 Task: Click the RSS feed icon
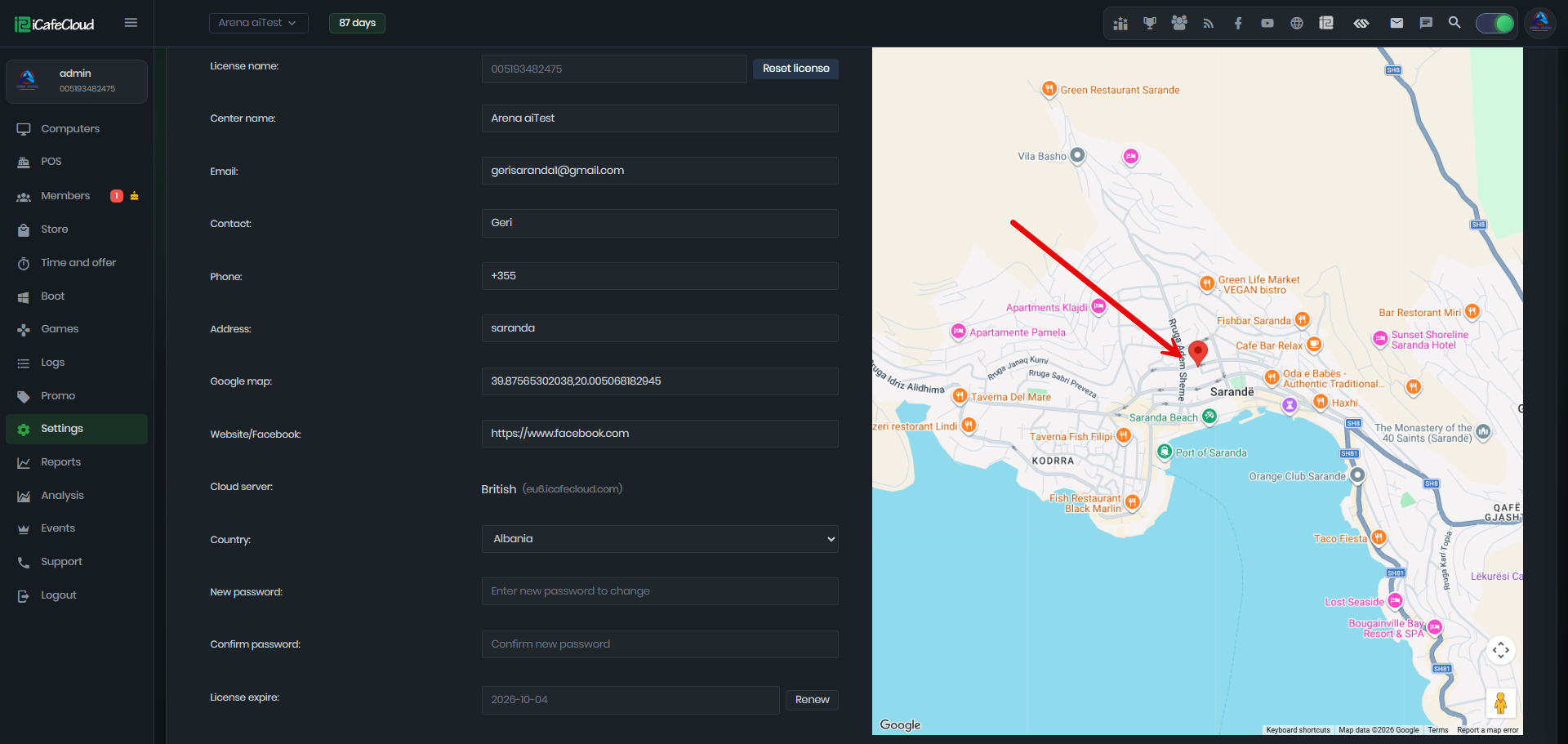click(x=1209, y=23)
